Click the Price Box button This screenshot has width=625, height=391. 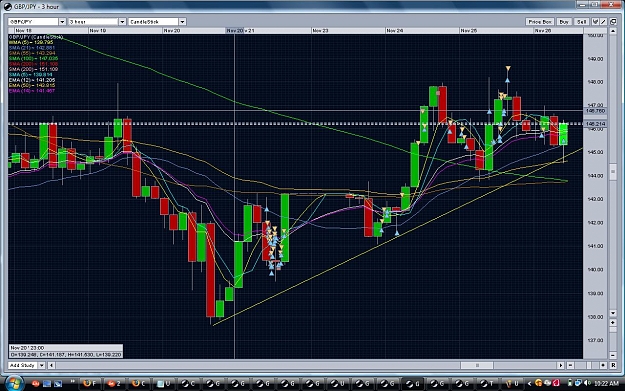(x=540, y=22)
